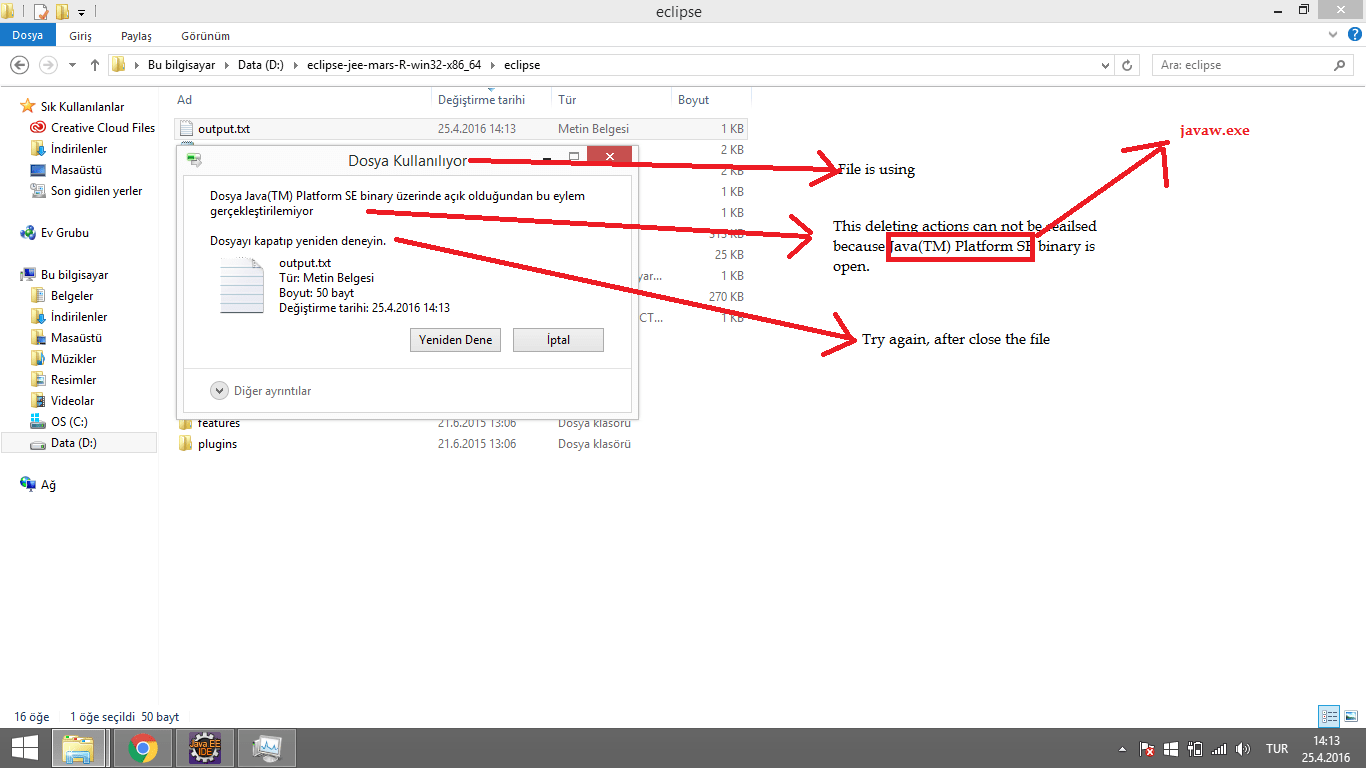Select Sık Kullanılanlar in the sidebar
Viewport: 1366px width, 768px height.
(x=82, y=107)
